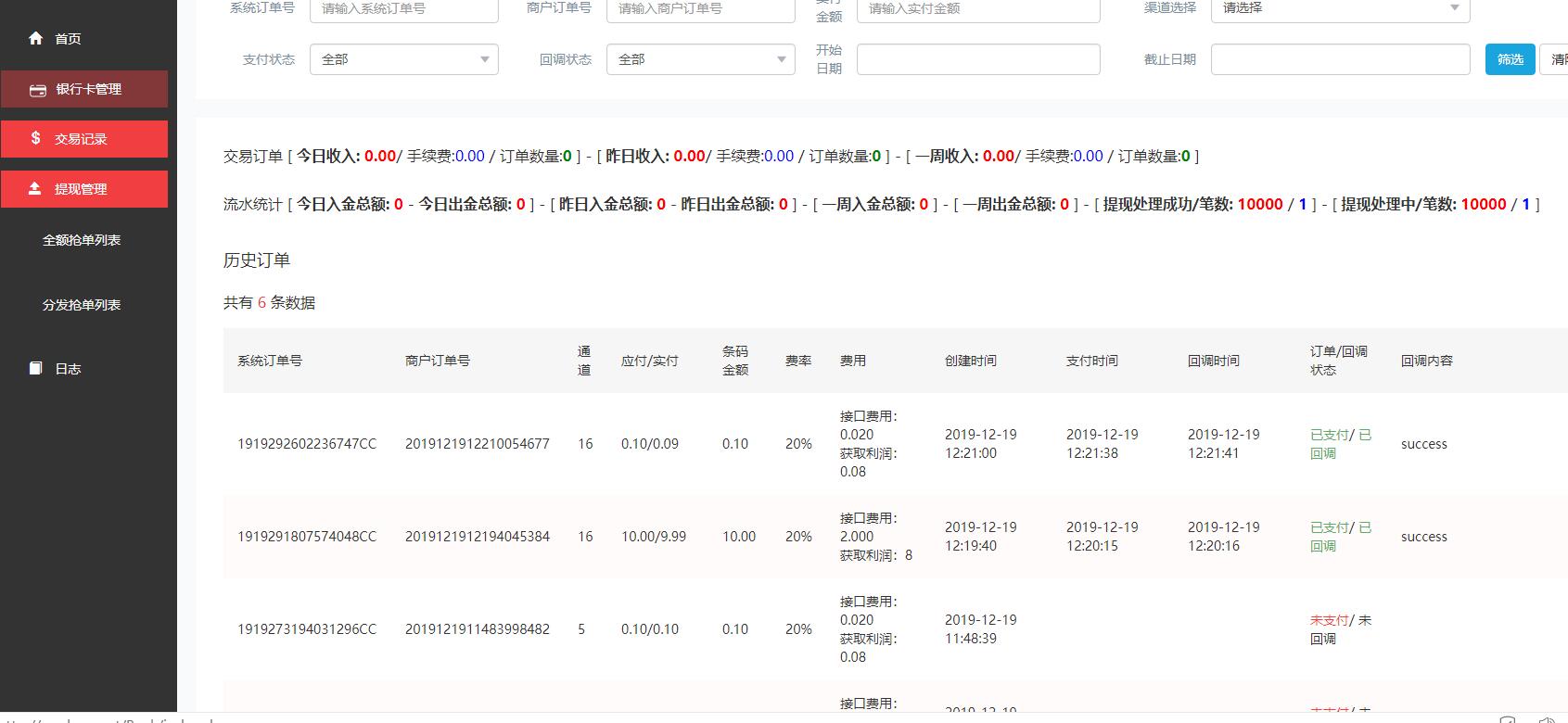Go to 银行卡管理 page

pyautogui.click(x=88, y=90)
